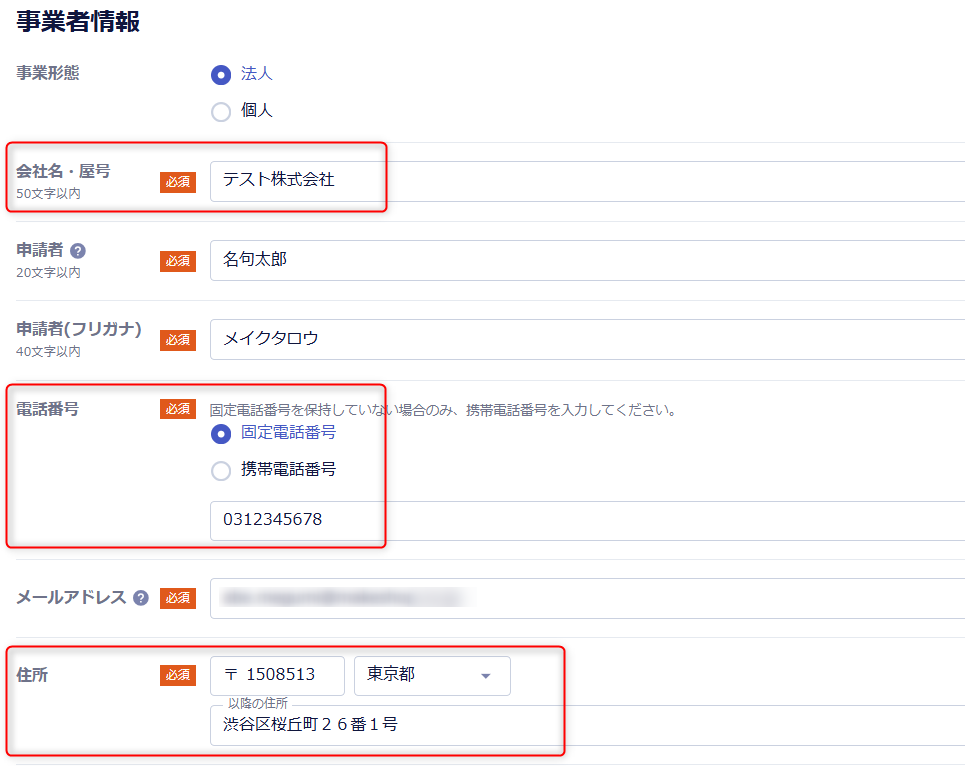
Task: Click the 事業者情報 heading text
Action: point(78,22)
